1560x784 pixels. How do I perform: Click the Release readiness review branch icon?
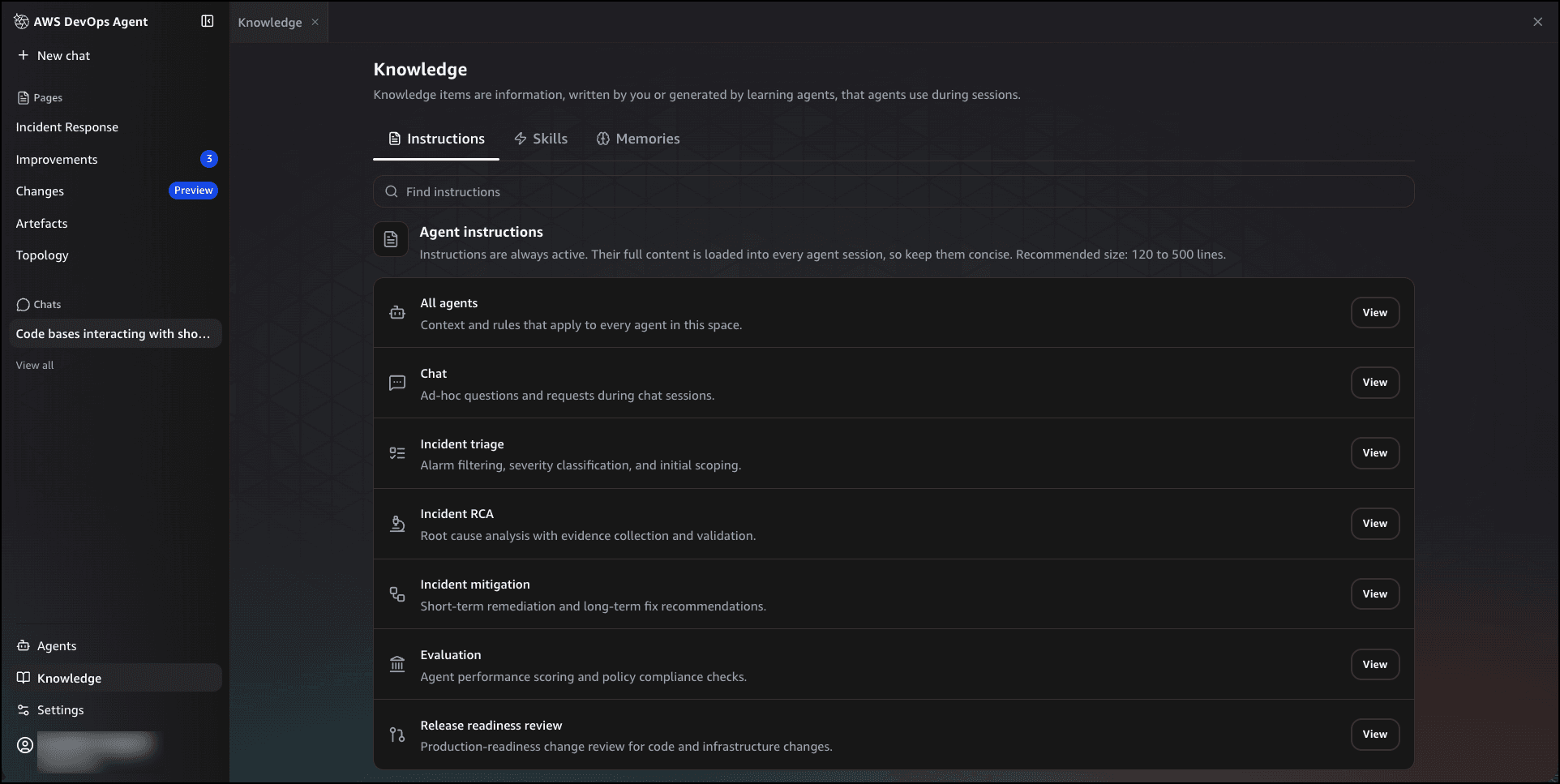[x=397, y=735]
